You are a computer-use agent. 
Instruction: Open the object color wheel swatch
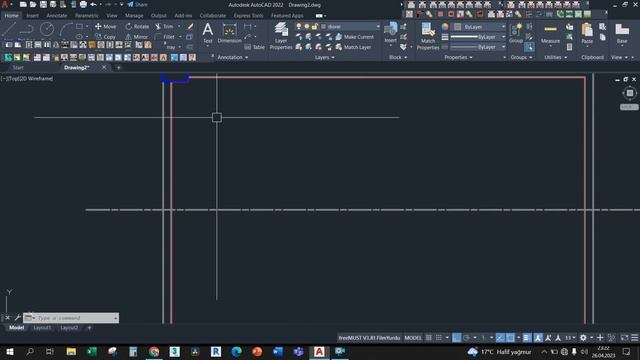pyautogui.click(x=445, y=27)
